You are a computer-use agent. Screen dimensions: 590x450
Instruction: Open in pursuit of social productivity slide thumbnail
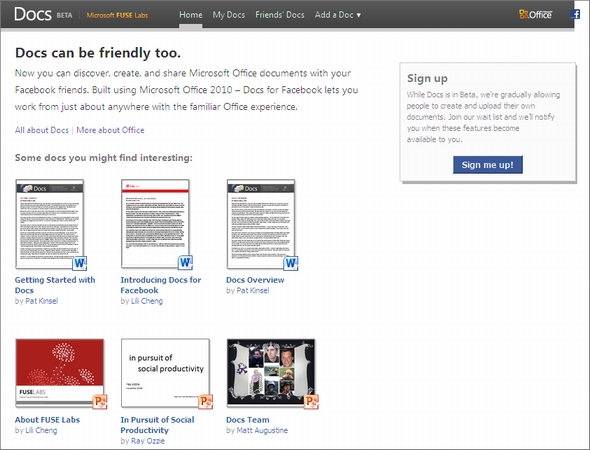pyautogui.click(x=165, y=372)
